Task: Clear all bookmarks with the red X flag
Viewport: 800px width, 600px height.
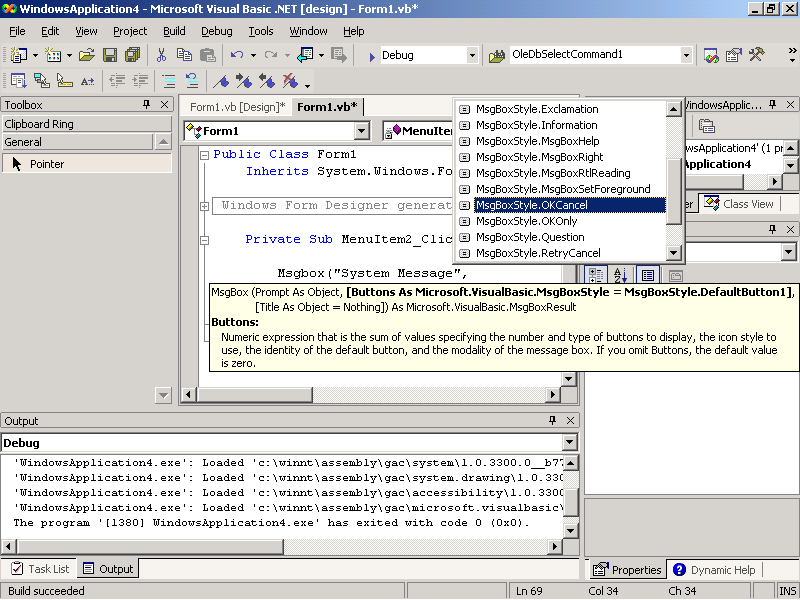Action: click(290, 81)
